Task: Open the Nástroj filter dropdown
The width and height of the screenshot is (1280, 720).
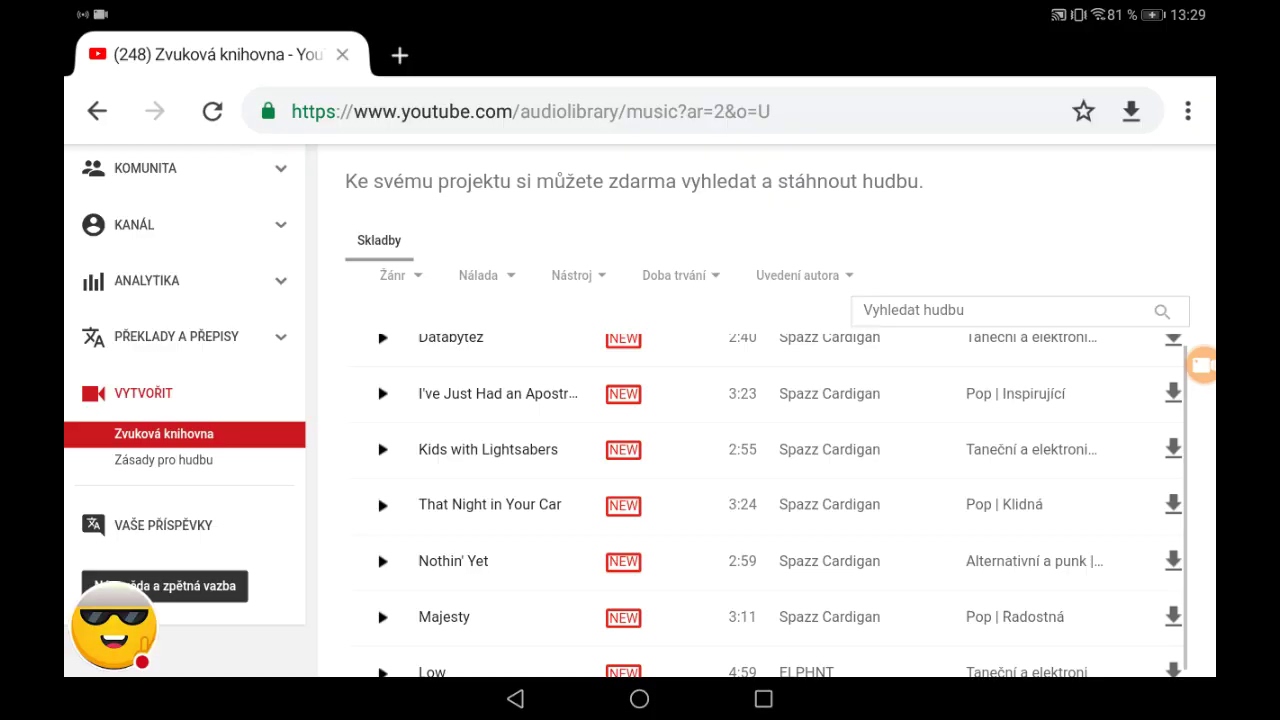Action: [579, 275]
